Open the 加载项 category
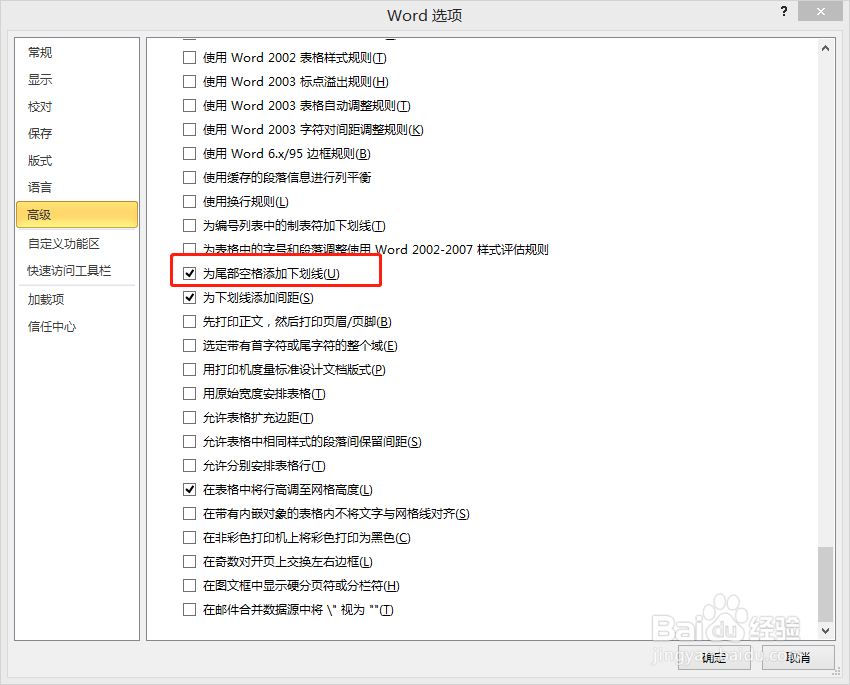This screenshot has height=685, width=850. [x=76, y=300]
